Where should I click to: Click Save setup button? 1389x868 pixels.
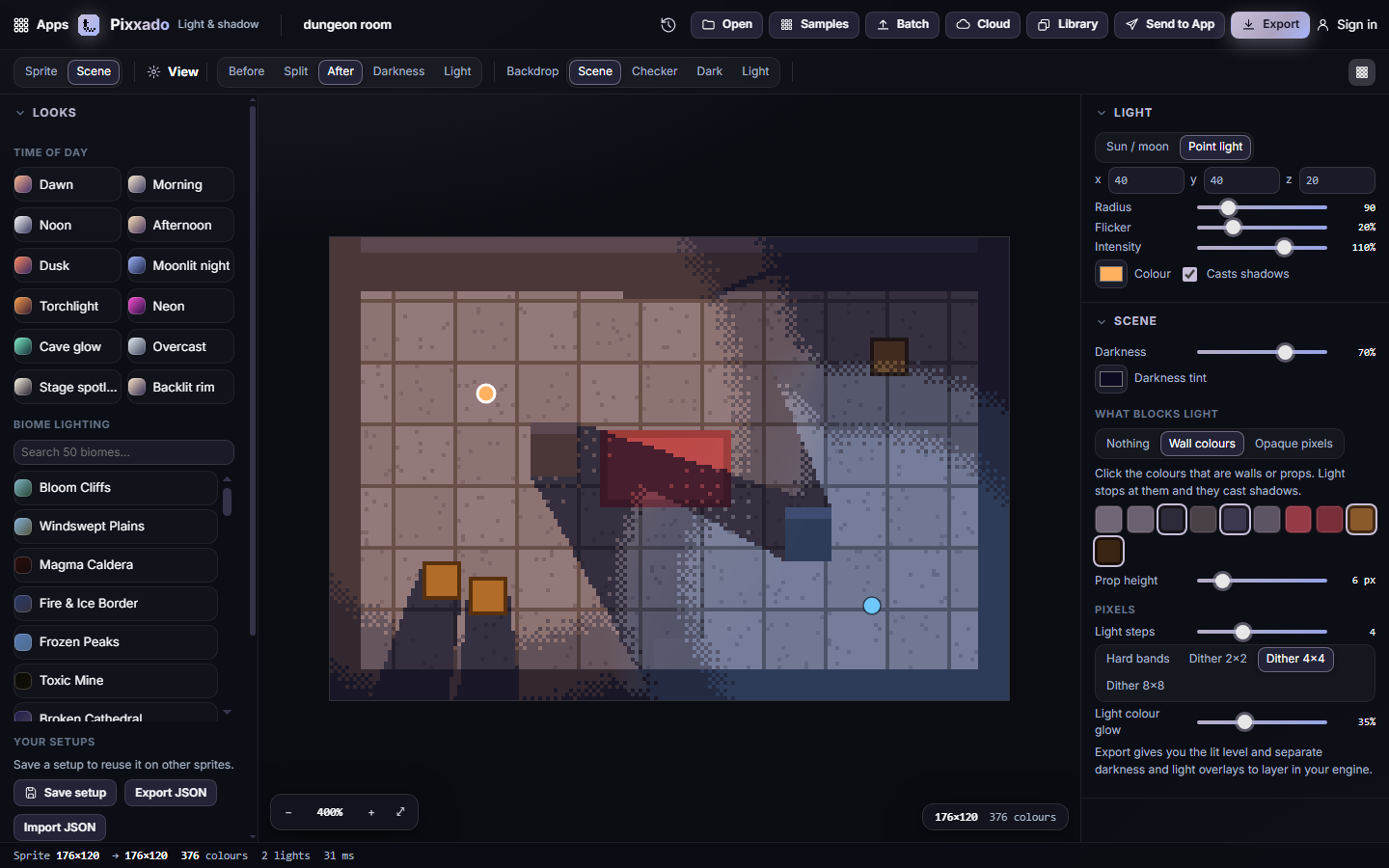coord(66,793)
